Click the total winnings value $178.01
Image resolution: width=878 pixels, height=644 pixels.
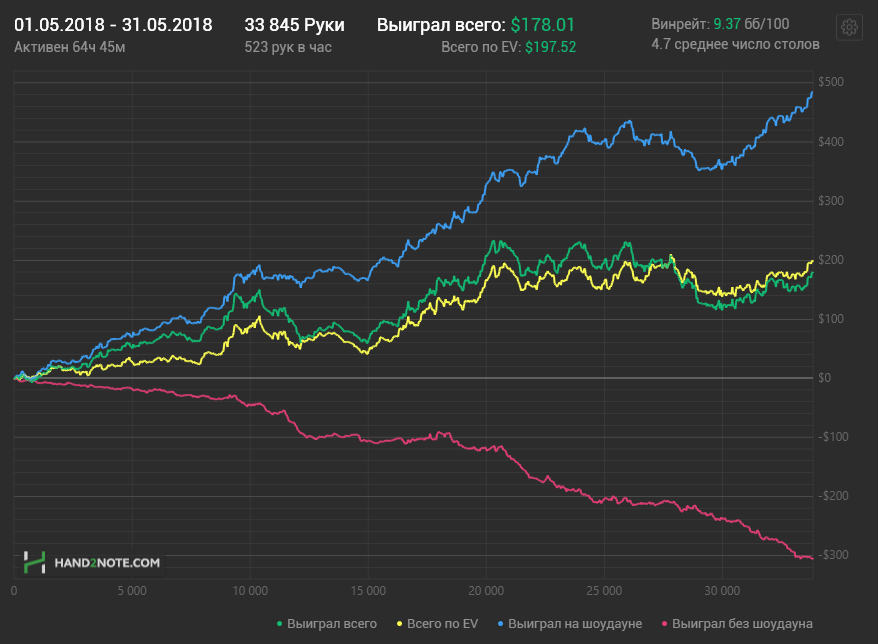543,25
